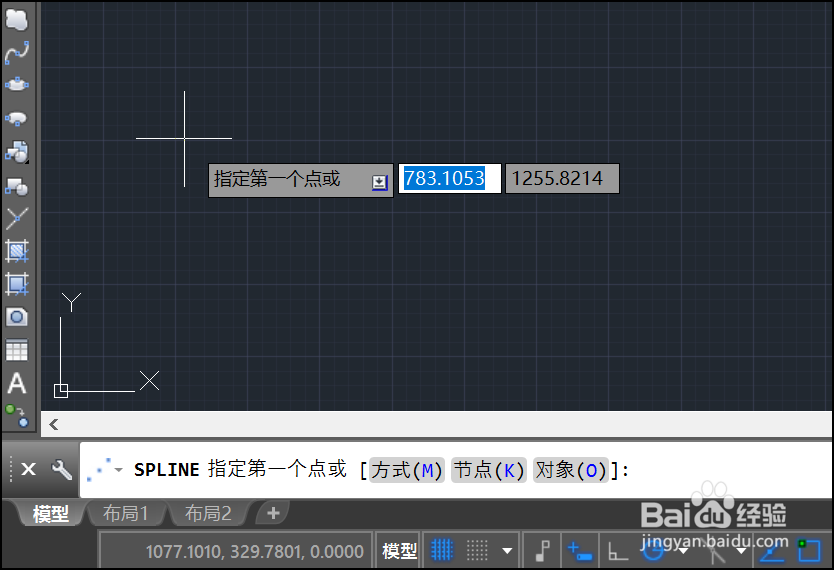Open snap mode settings dropdown arrow

pos(507,551)
